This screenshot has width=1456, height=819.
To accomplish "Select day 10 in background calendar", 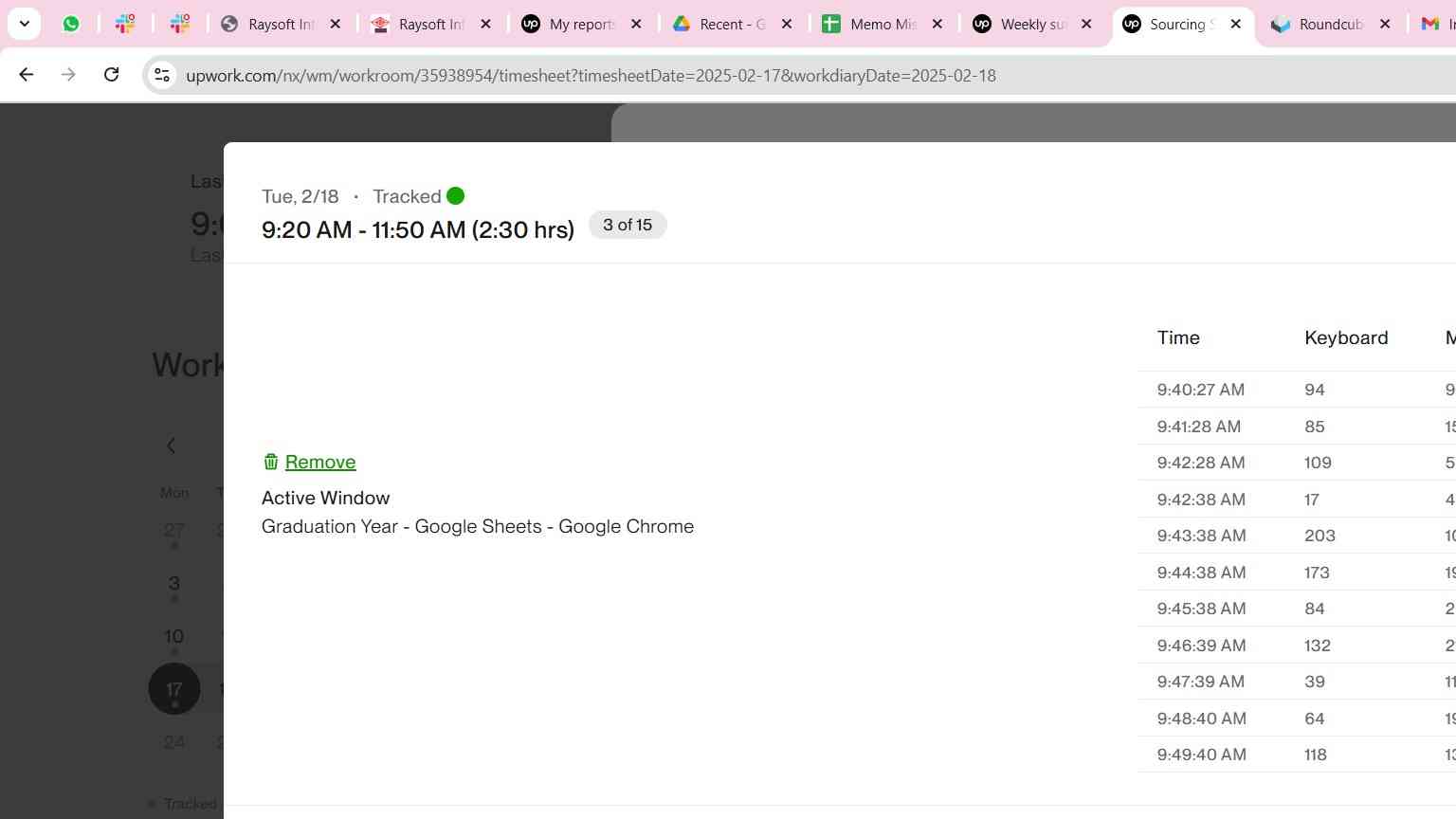I will pyautogui.click(x=173, y=636).
